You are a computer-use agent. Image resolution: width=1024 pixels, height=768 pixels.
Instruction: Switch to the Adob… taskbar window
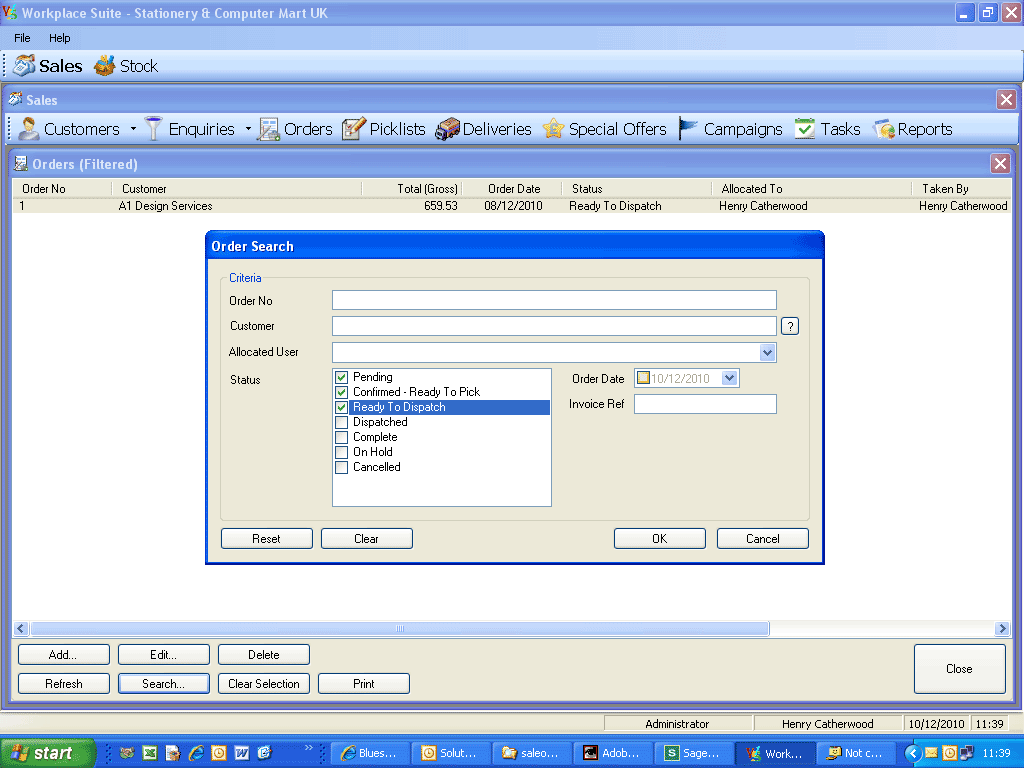point(613,753)
